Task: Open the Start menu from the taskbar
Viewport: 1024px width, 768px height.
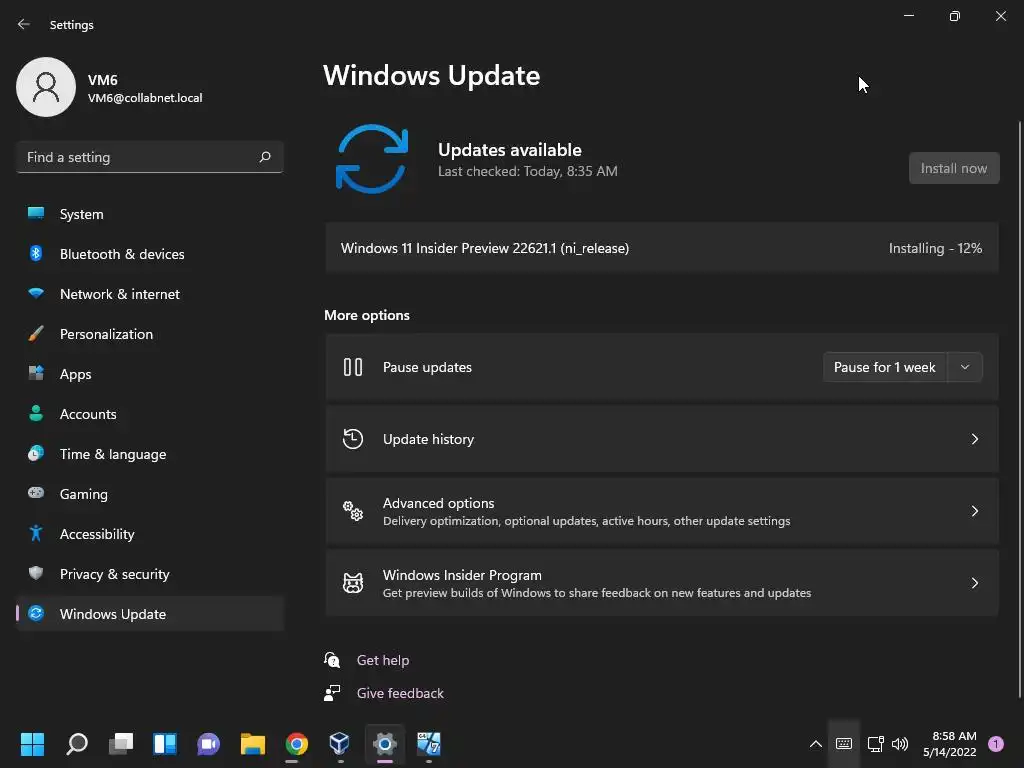Action: click(32, 744)
